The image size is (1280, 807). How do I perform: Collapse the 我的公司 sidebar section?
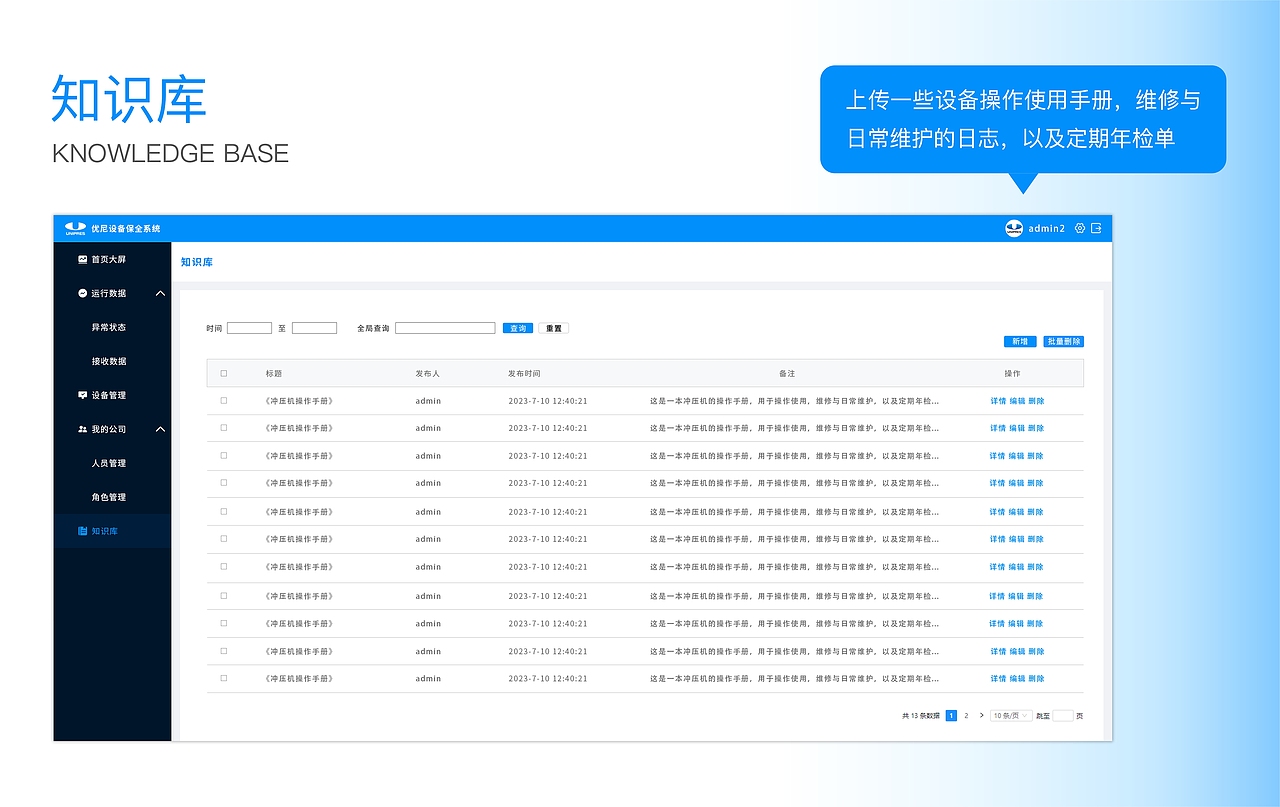(159, 429)
